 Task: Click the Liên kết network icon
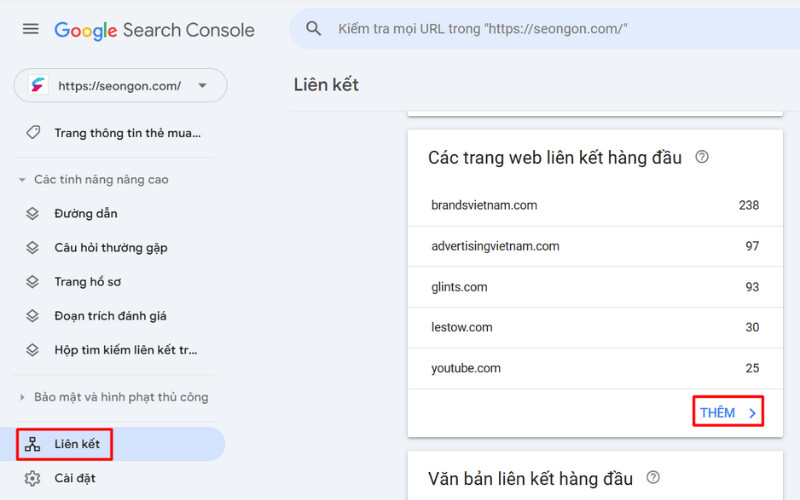pos(32,444)
